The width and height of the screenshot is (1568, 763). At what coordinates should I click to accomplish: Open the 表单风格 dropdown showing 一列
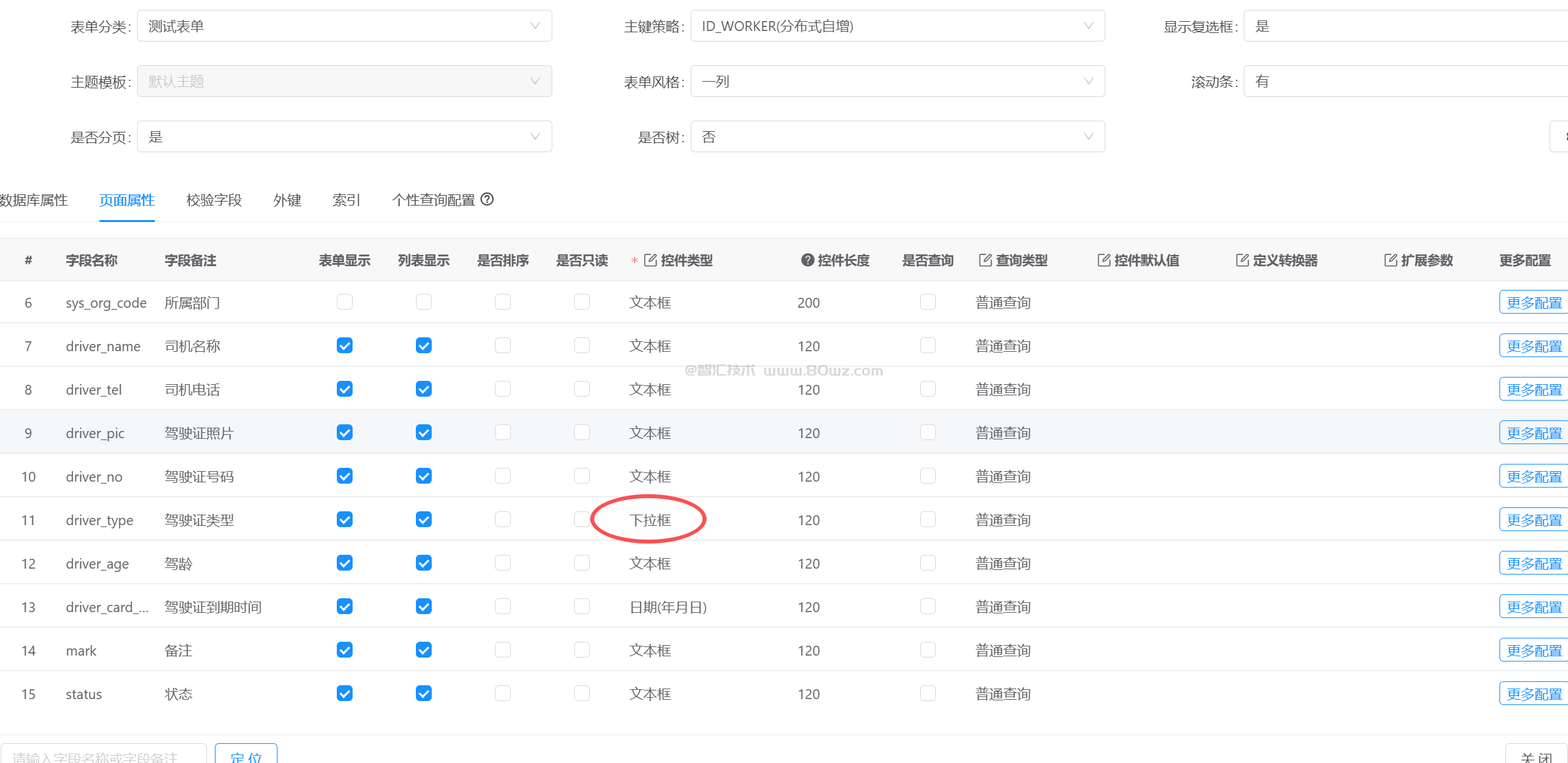tap(898, 81)
